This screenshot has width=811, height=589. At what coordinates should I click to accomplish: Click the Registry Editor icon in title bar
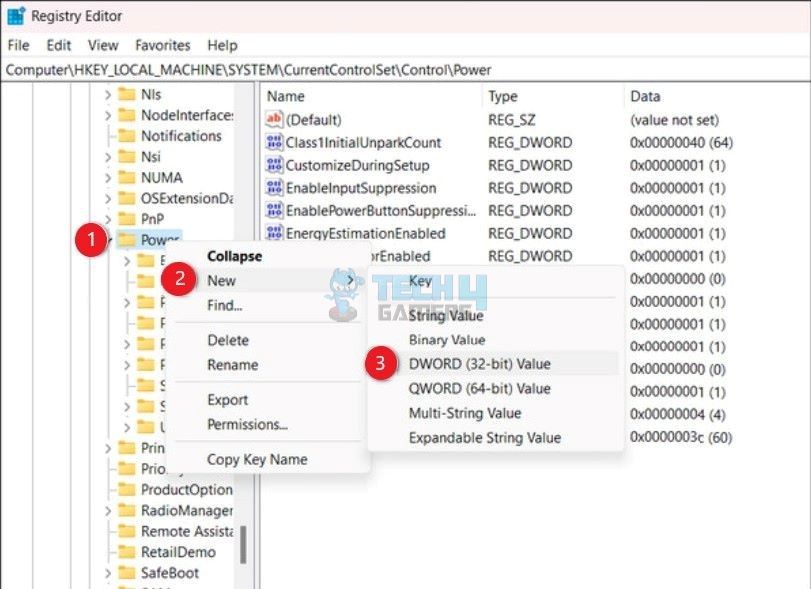tap(14, 15)
